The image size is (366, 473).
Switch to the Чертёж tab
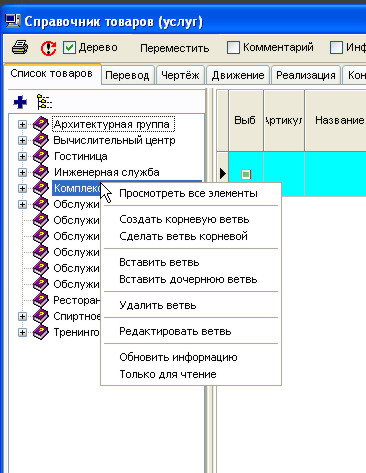pos(180,75)
